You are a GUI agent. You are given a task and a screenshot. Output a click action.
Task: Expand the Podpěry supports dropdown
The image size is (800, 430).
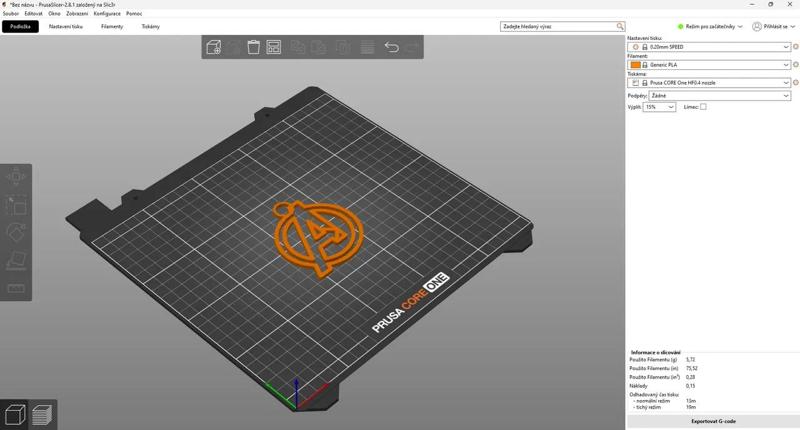[719, 96]
